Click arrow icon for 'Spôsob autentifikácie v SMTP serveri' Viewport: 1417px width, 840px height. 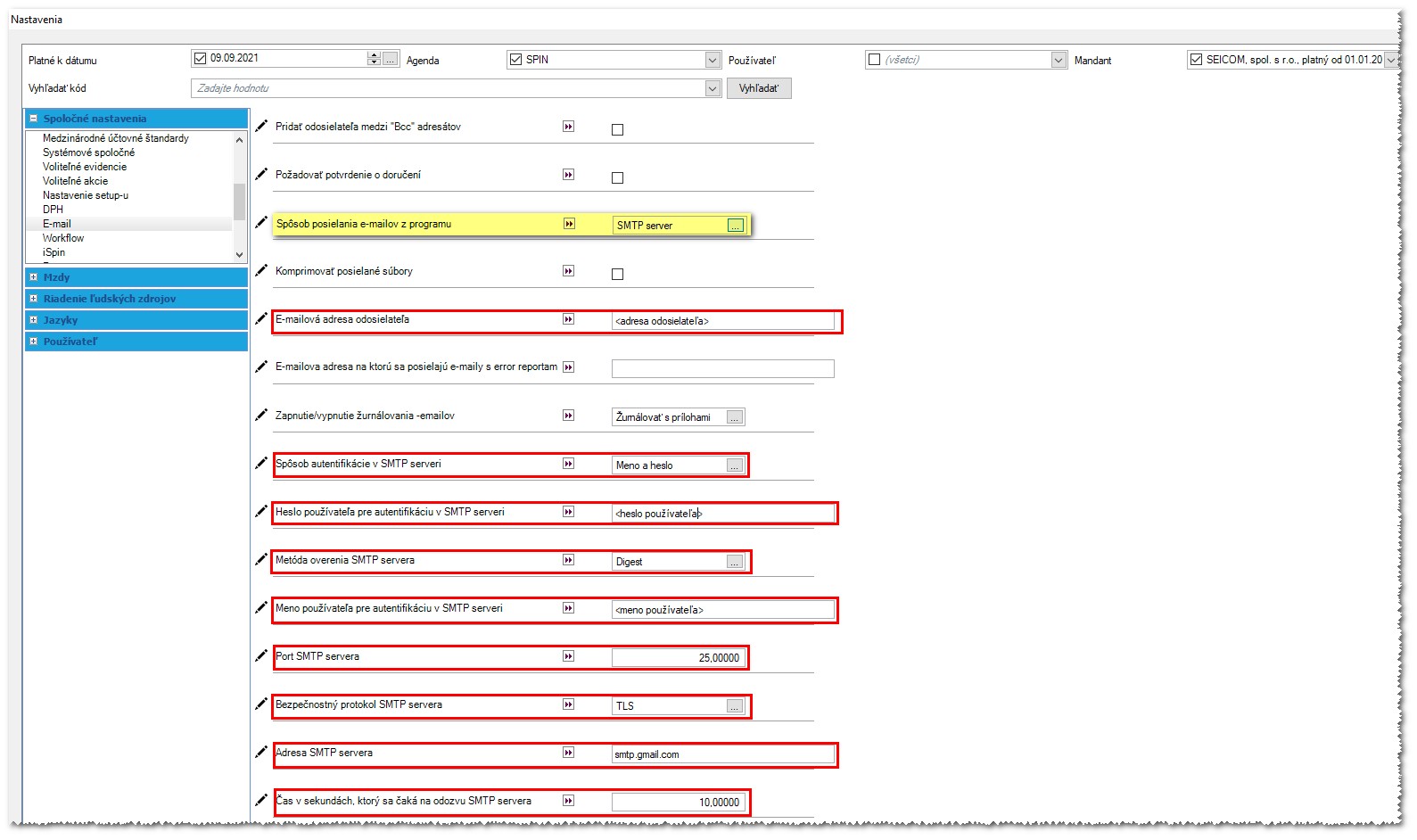(x=568, y=464)
